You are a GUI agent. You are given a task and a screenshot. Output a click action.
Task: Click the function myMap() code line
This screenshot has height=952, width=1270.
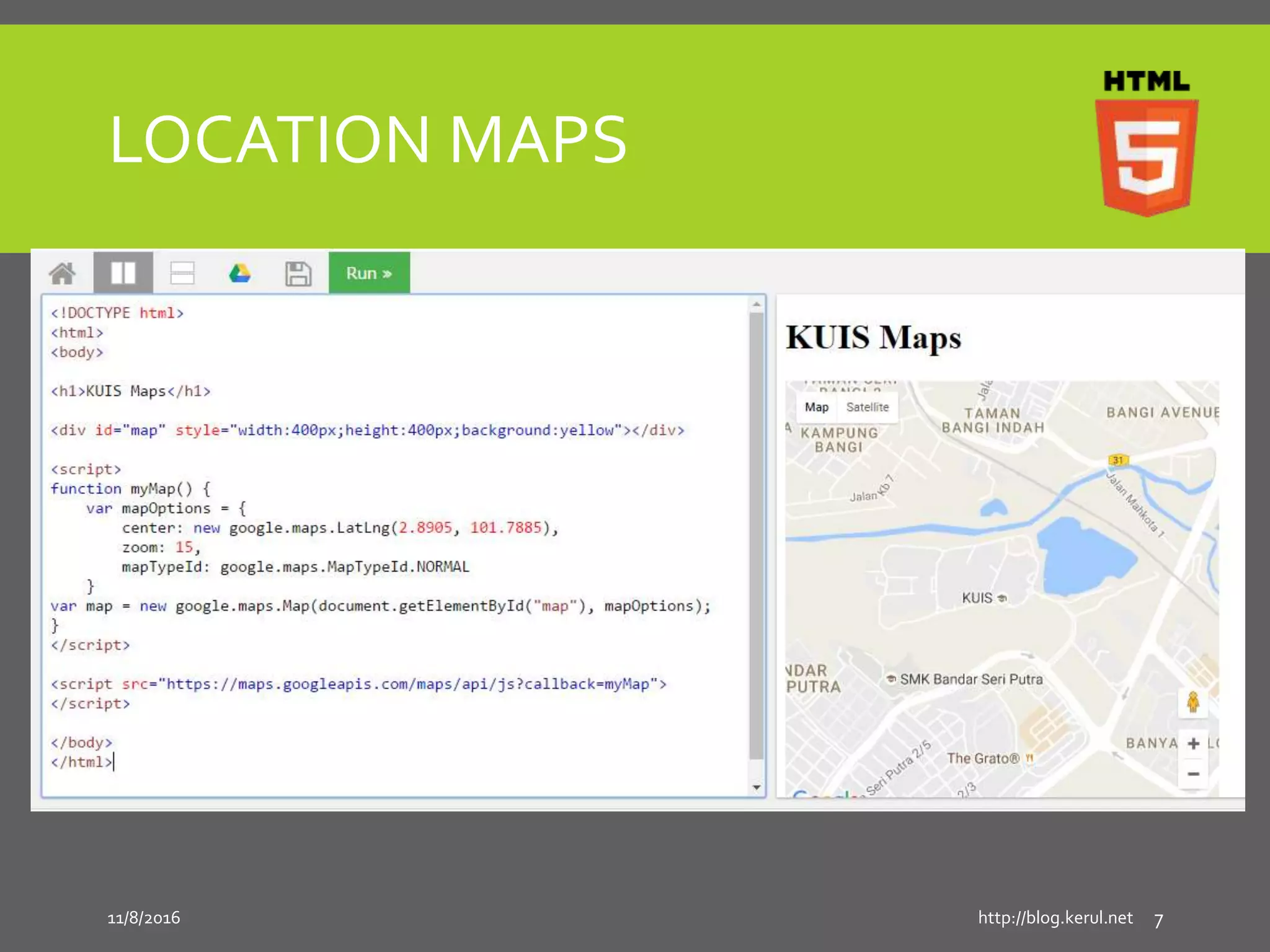(x=131, y=489)
